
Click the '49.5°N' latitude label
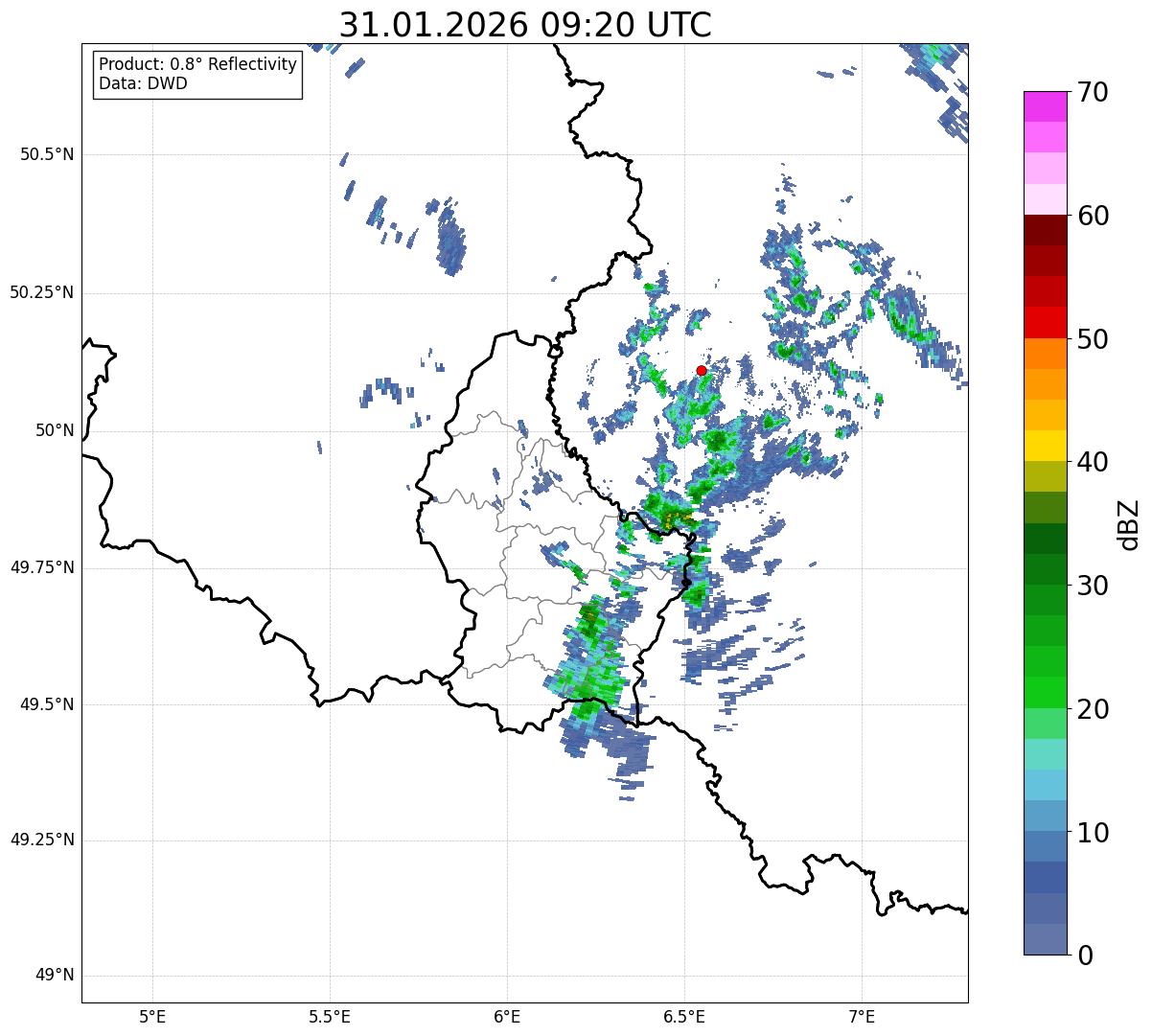47,704
